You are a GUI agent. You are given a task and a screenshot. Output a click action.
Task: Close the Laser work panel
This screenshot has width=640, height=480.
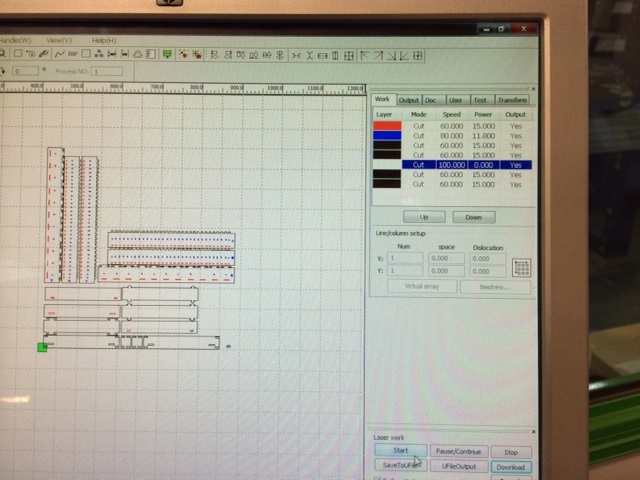click(x=533, y=431)
